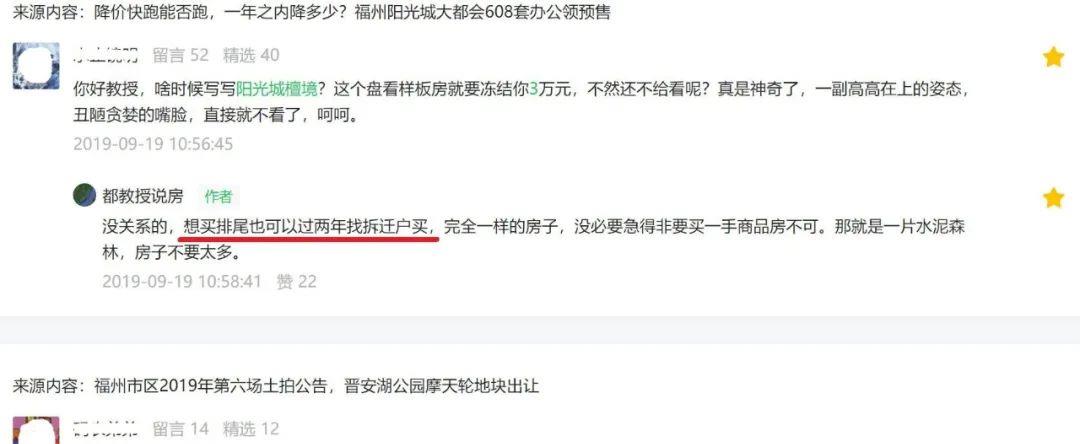Toggle the star on 都教授说房 reply
The image size is (1080, 444).
pyautogui.click(x=1053, y=198)
